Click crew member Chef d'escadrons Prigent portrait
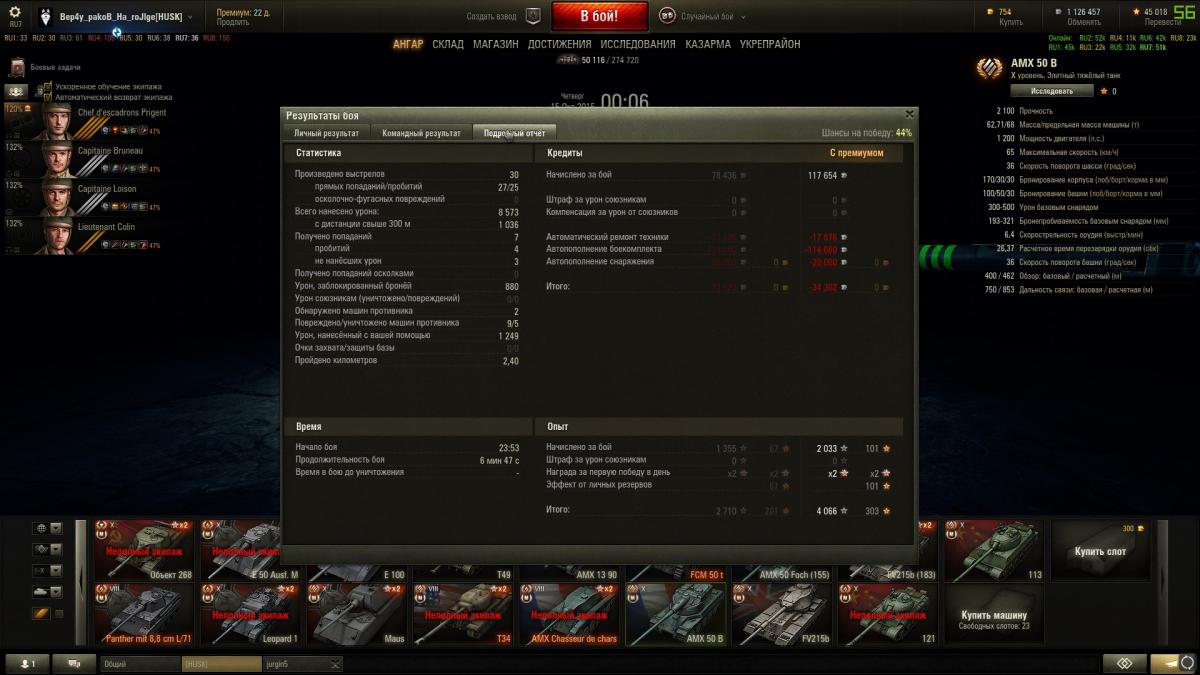Viewport: 1200px width, 675px height. (x=59, y=122)
